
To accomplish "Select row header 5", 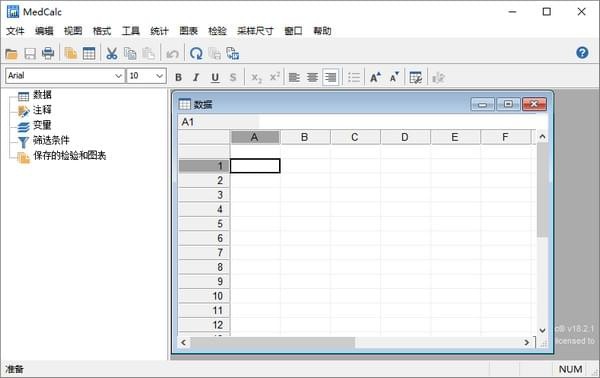I will (204, 224).
